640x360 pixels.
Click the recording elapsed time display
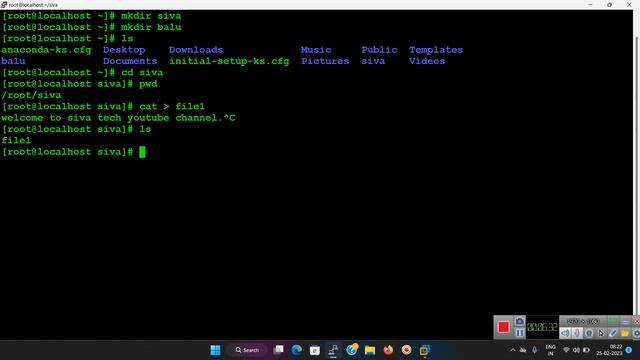[542, 327]
